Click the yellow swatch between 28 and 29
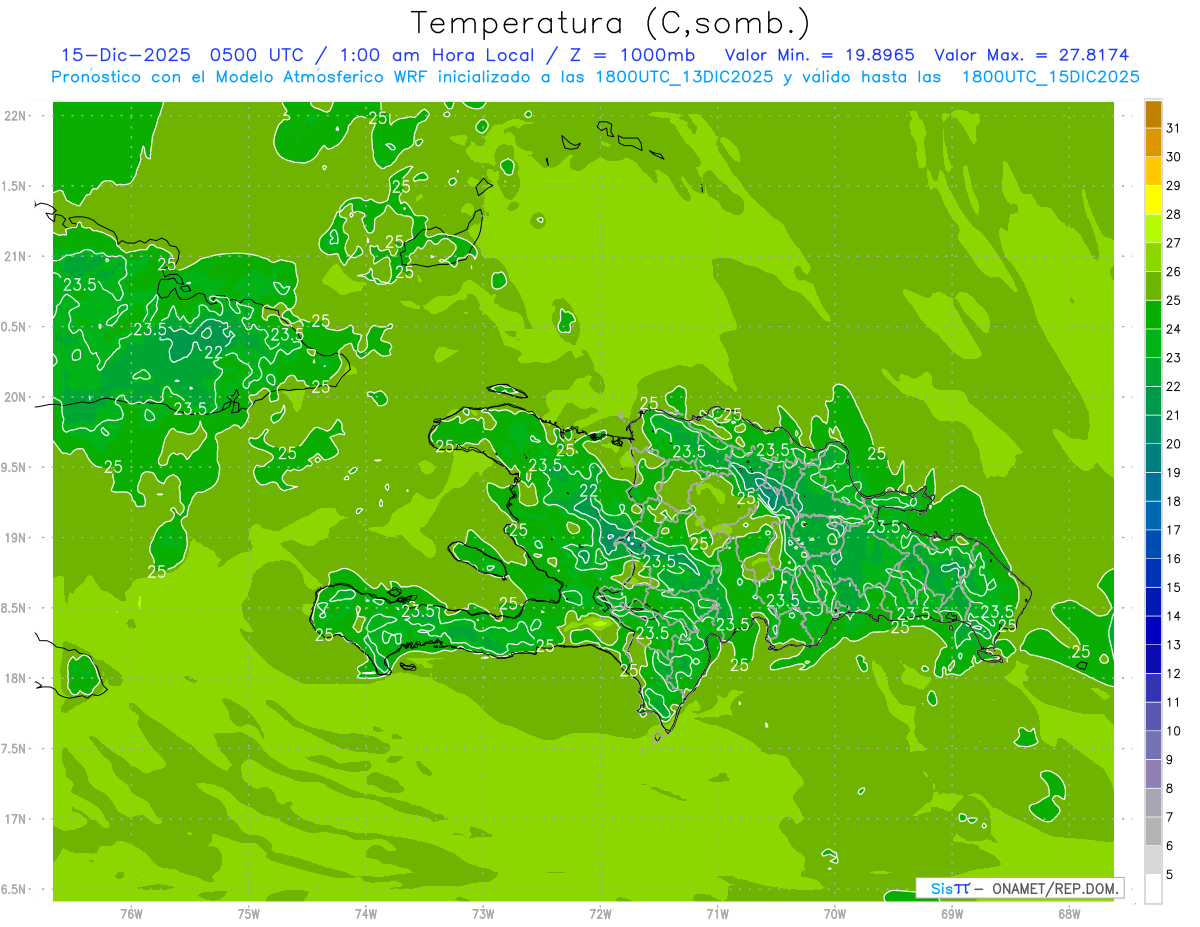Image resolution: width=1200 pixels, height=927 pixels. [x=1153, y=200]
